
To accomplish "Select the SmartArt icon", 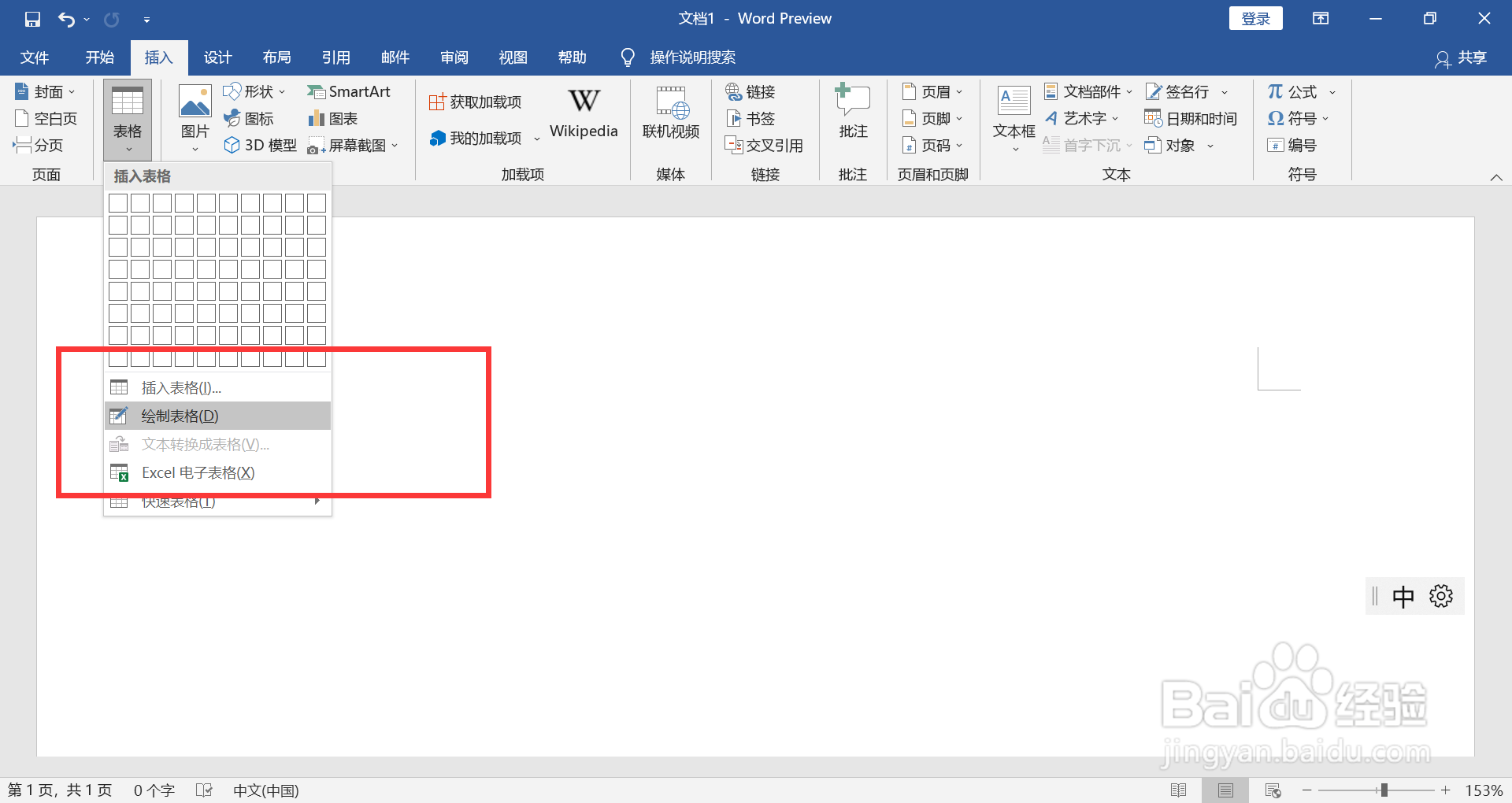I will [x=350, y=91].
